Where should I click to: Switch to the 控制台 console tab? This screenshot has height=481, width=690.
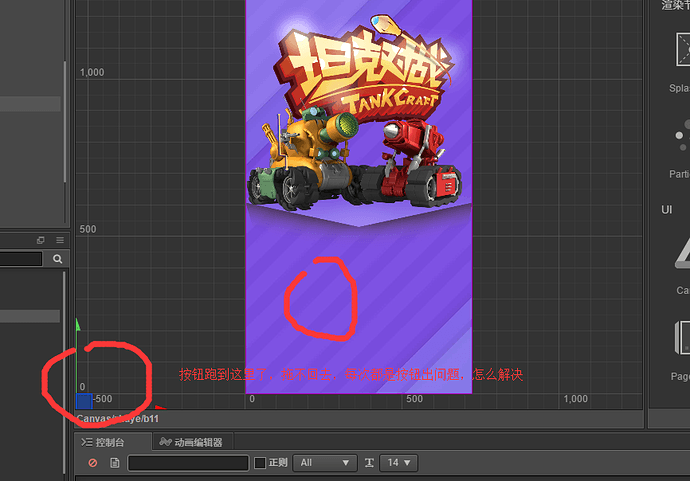103,442
